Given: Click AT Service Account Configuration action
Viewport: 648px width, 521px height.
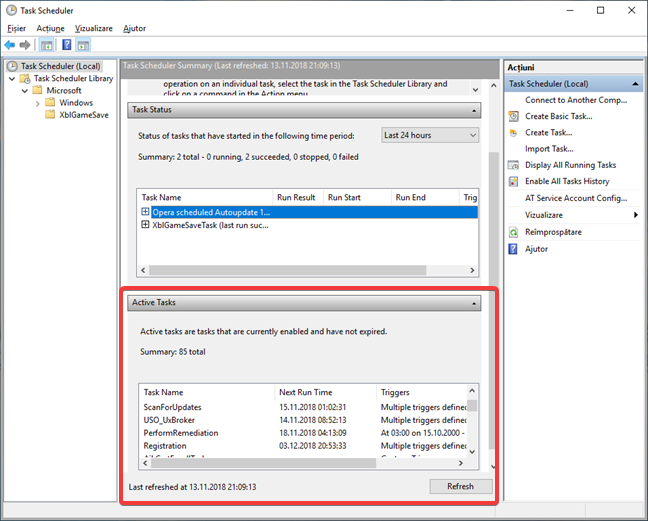Looking at the screenshot, I should pyautogui.click(x=576, y=198).
